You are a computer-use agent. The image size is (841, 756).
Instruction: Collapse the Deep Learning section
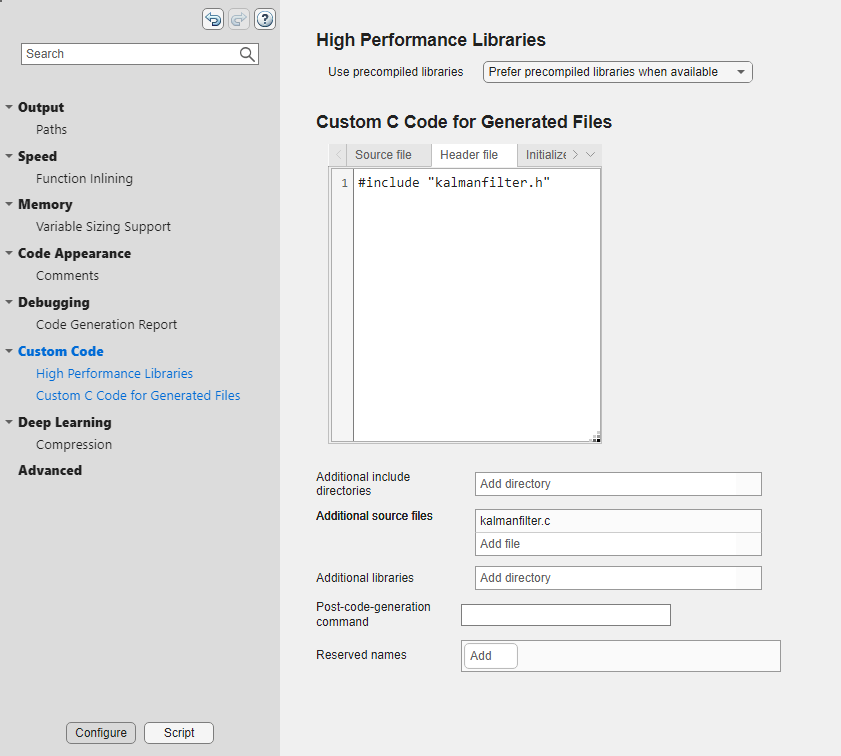pos(9,422)
